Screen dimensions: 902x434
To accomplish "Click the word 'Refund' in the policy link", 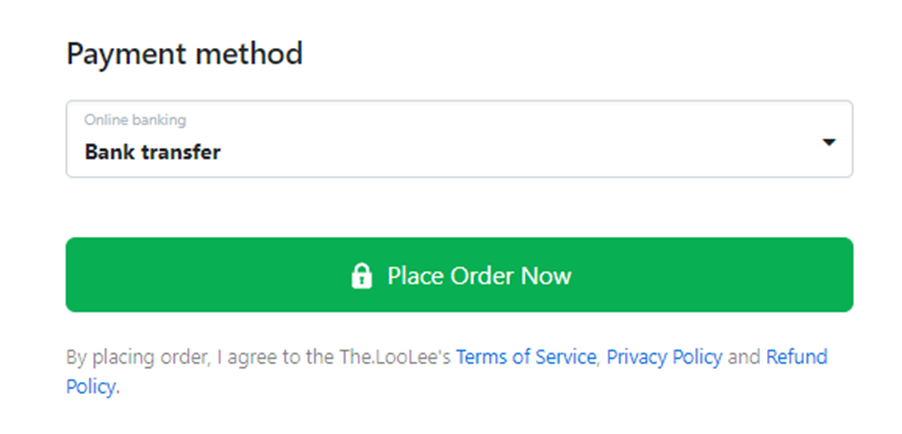I will point(796,357).
